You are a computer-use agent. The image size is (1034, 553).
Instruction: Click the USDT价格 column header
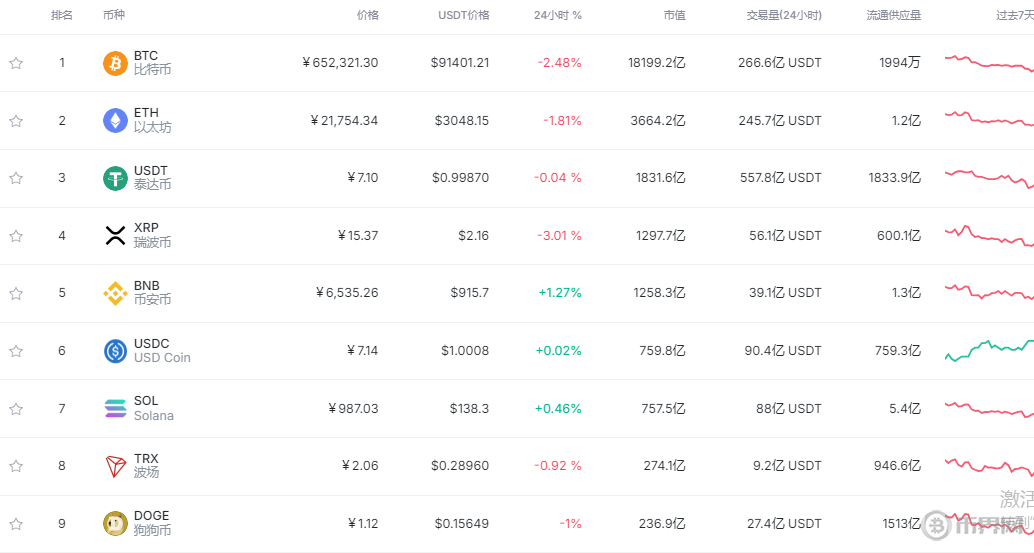[463, 16]
